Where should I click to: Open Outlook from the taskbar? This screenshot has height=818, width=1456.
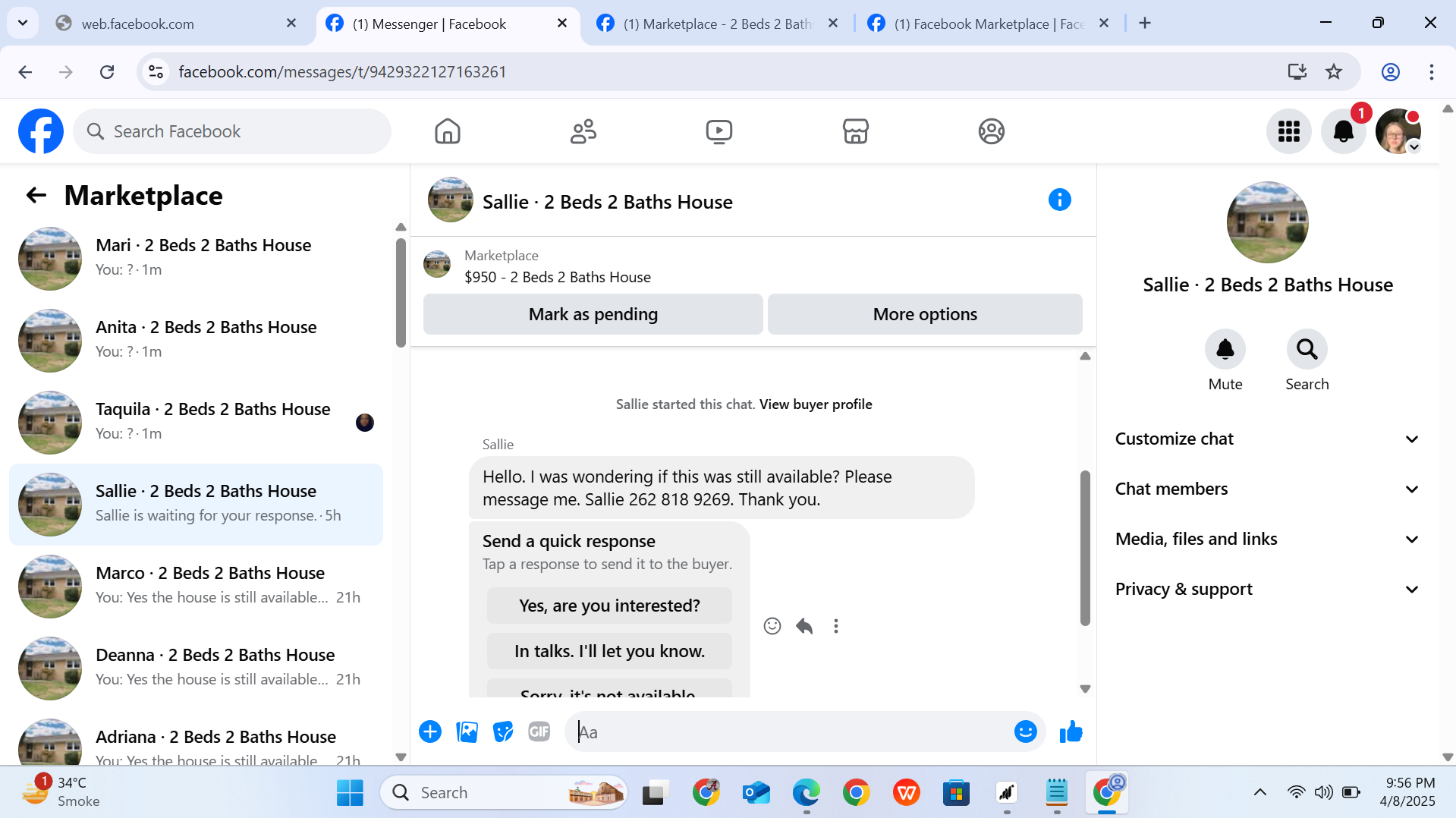point(756,792)
